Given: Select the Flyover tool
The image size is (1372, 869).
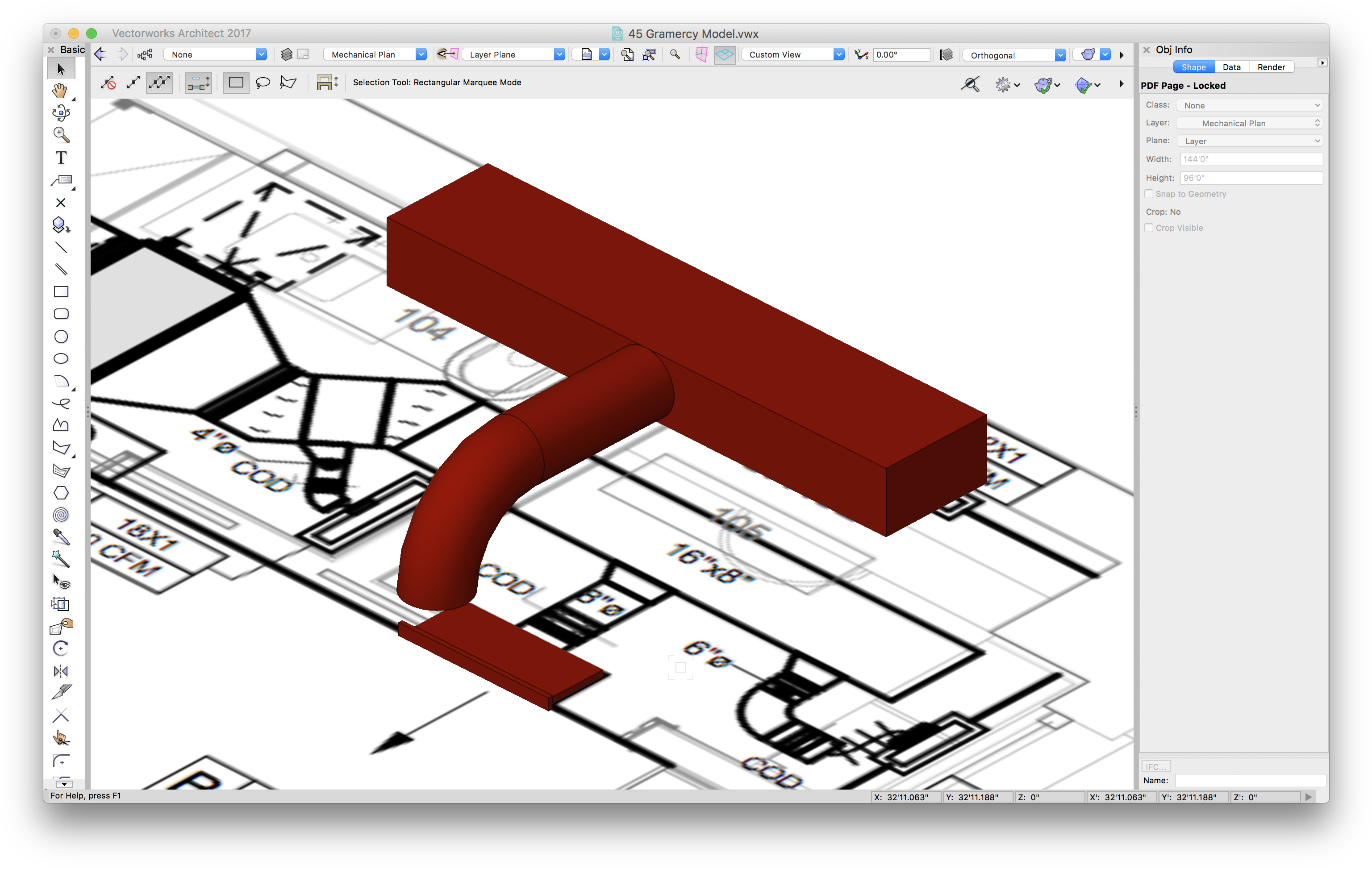Looking at the screenshot, I should pos(60,113).
